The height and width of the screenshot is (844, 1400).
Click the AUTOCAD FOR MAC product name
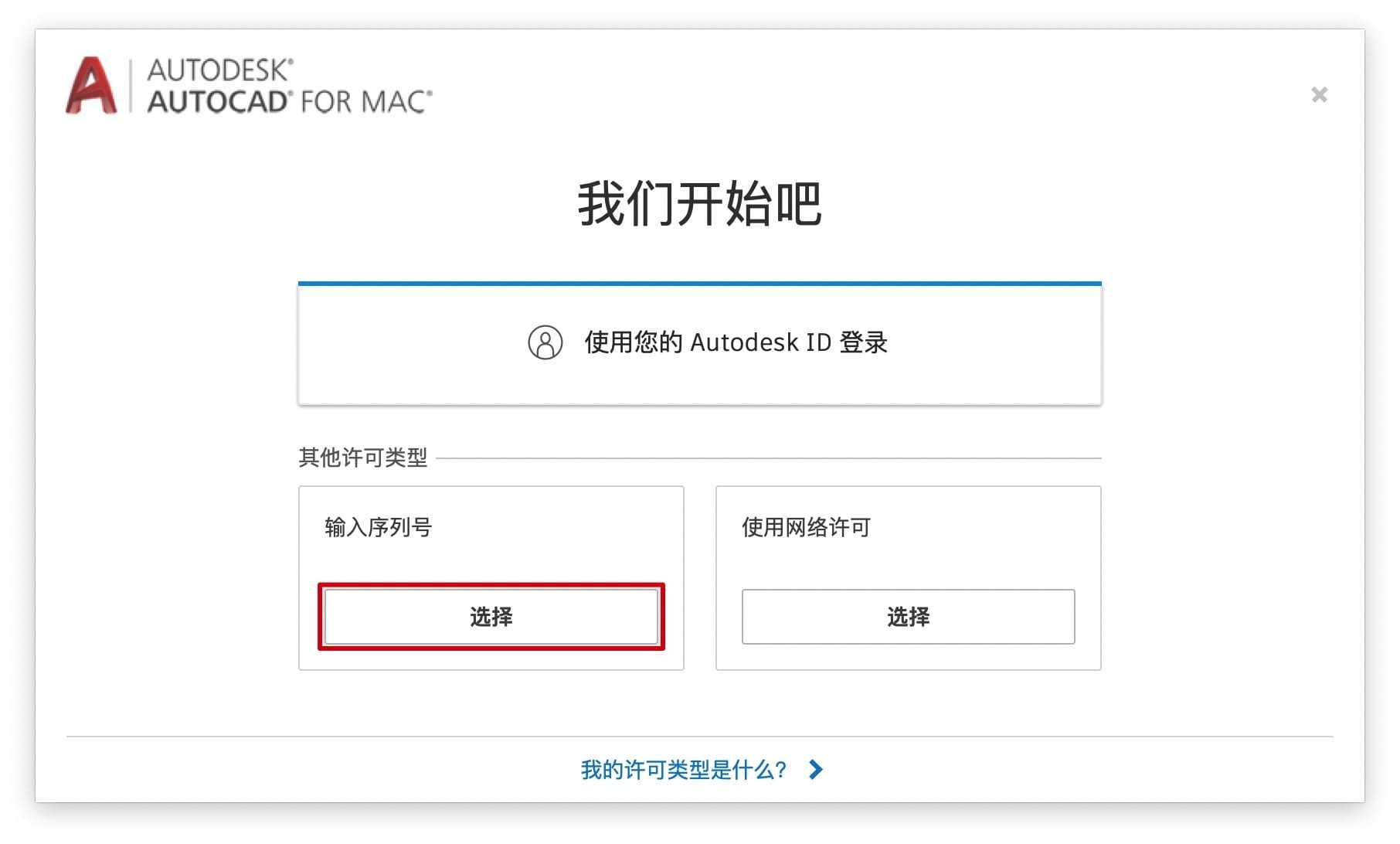[290, 102]
